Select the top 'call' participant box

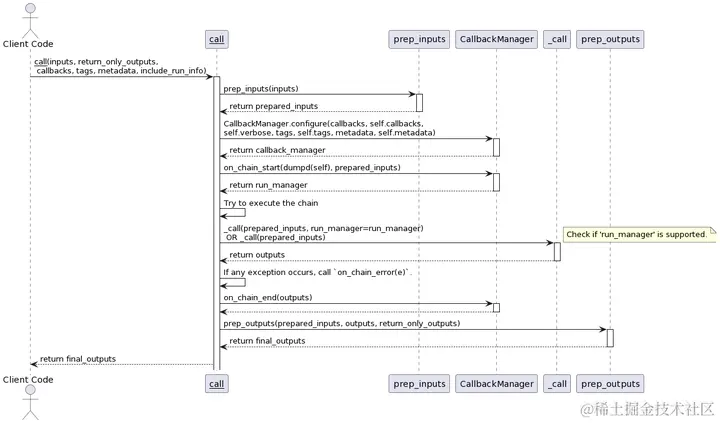coord(217,39)
